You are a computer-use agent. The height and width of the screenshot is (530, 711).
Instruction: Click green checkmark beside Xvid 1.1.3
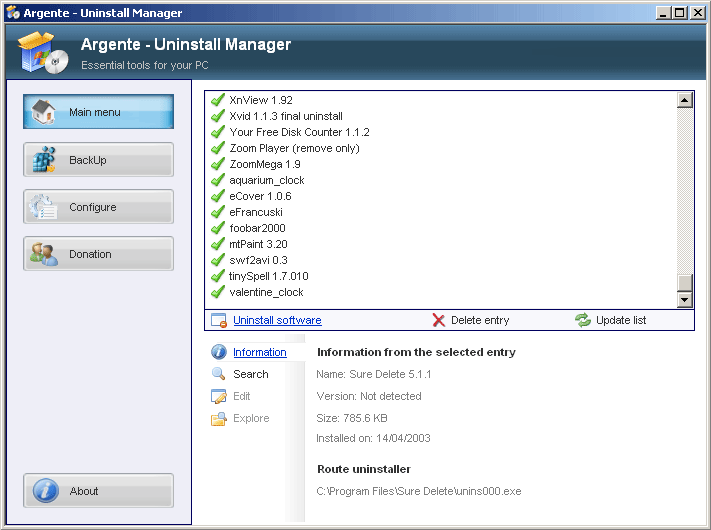[x=218, y=116]
